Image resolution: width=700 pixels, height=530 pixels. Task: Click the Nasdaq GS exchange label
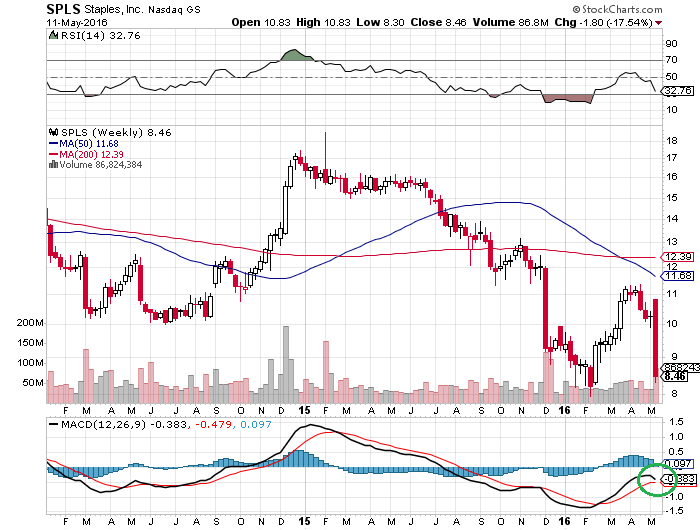coord(175,9)
